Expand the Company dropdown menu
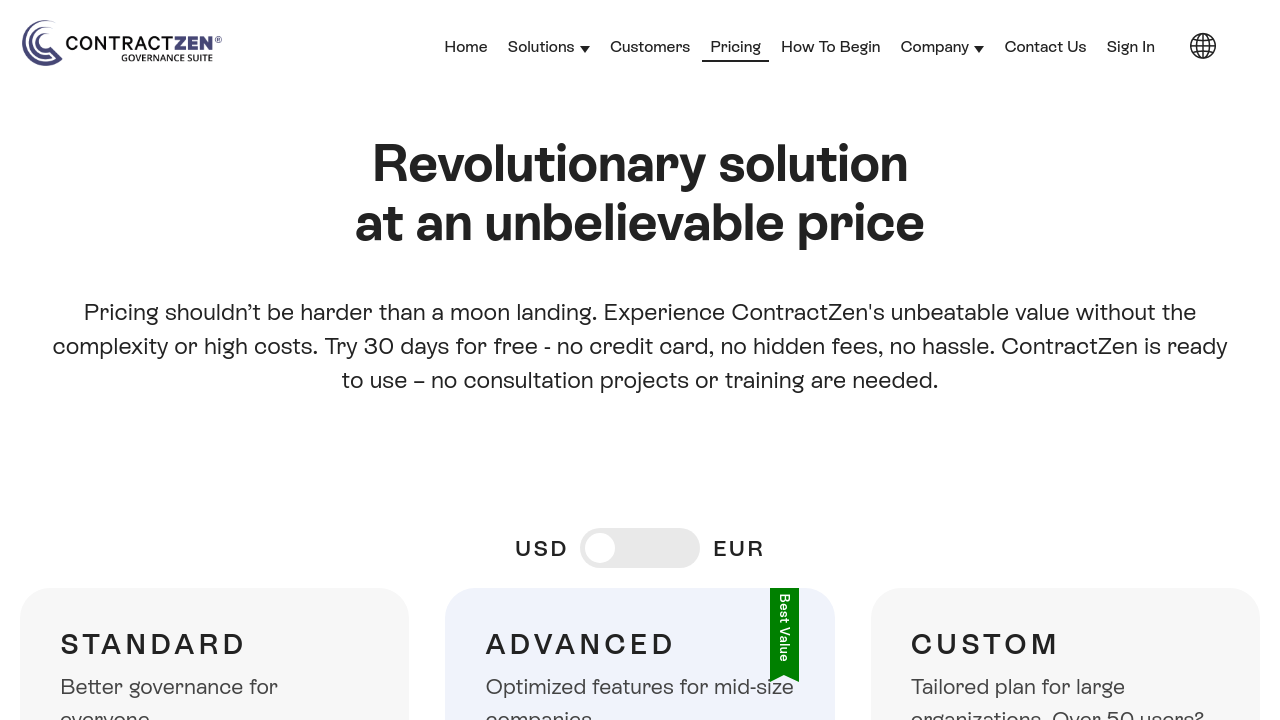1280x720 pixels. [934, 47]
